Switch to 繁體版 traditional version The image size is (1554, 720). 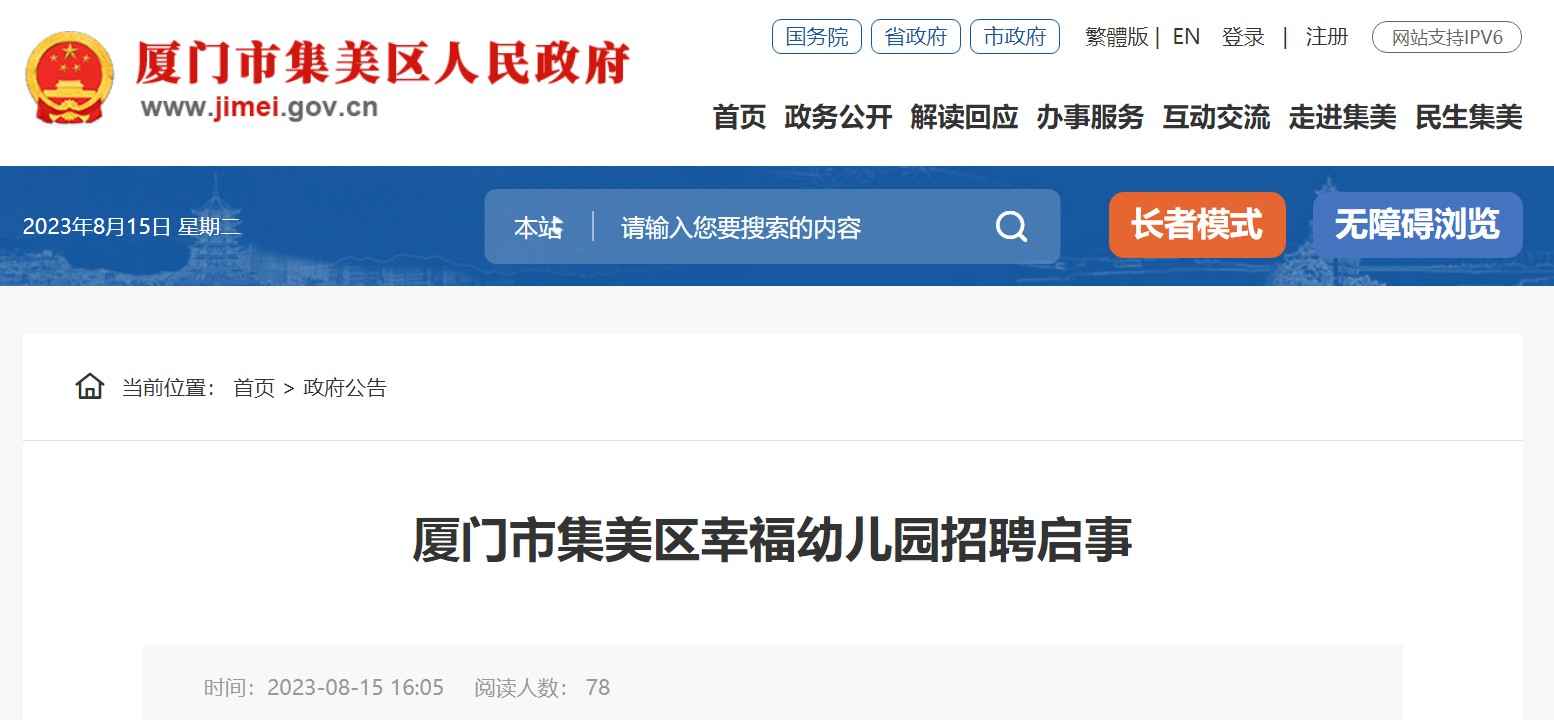(1117, 38)
